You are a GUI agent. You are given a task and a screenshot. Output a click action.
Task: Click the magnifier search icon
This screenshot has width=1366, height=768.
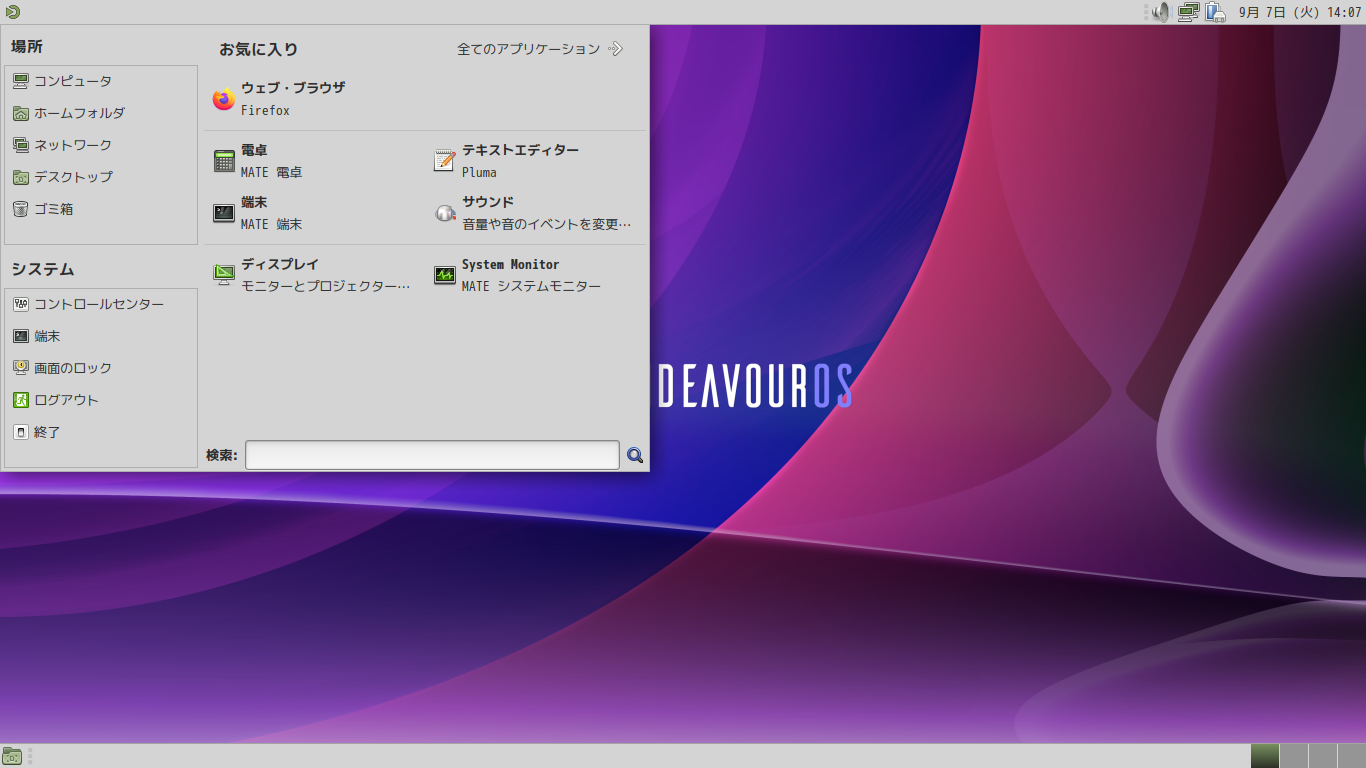(635, 456)
